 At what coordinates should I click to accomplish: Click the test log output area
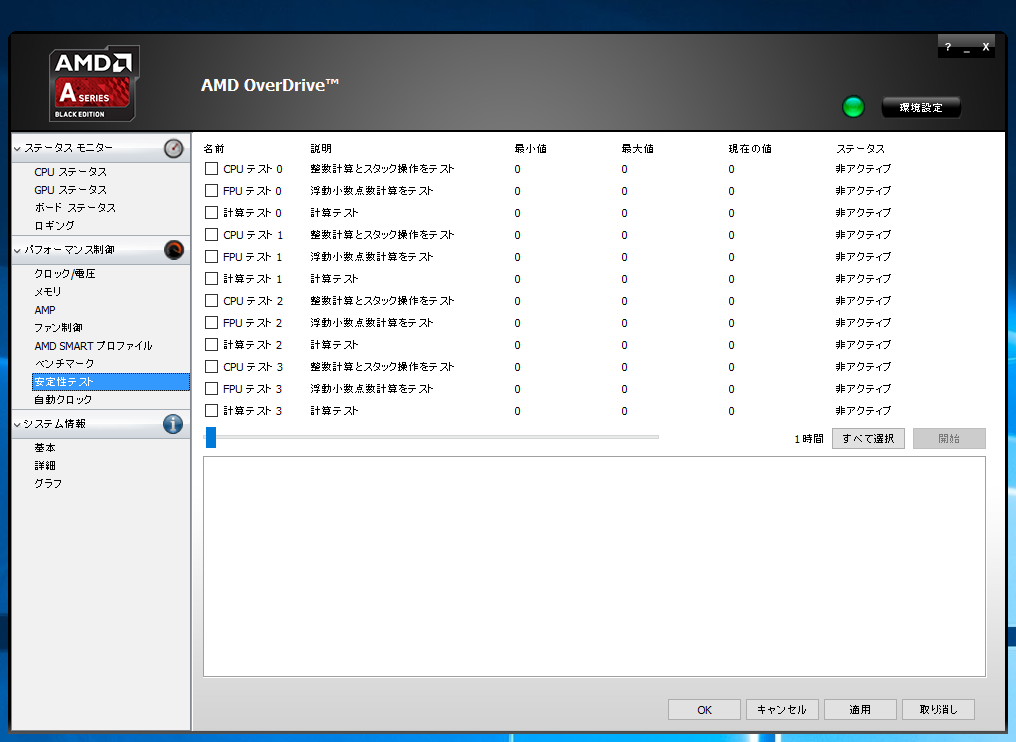coord(594,567)
